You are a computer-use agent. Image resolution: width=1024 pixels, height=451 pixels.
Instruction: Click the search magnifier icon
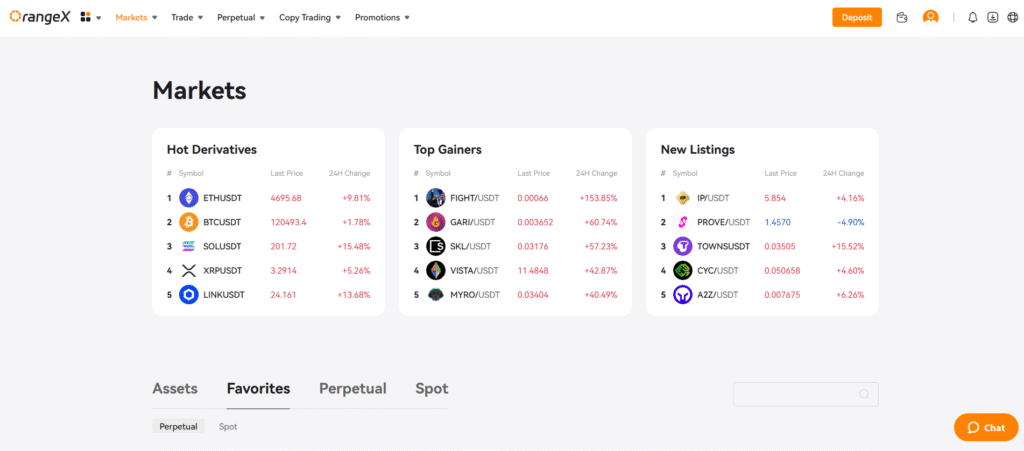(x=864, y=394)
